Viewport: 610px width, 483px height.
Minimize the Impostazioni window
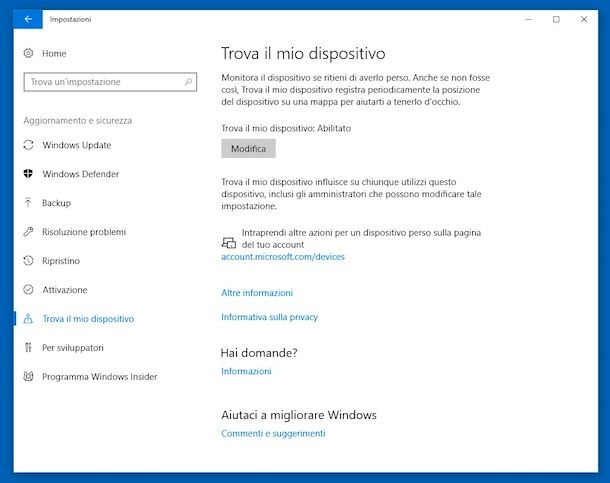tap(529, 19)
